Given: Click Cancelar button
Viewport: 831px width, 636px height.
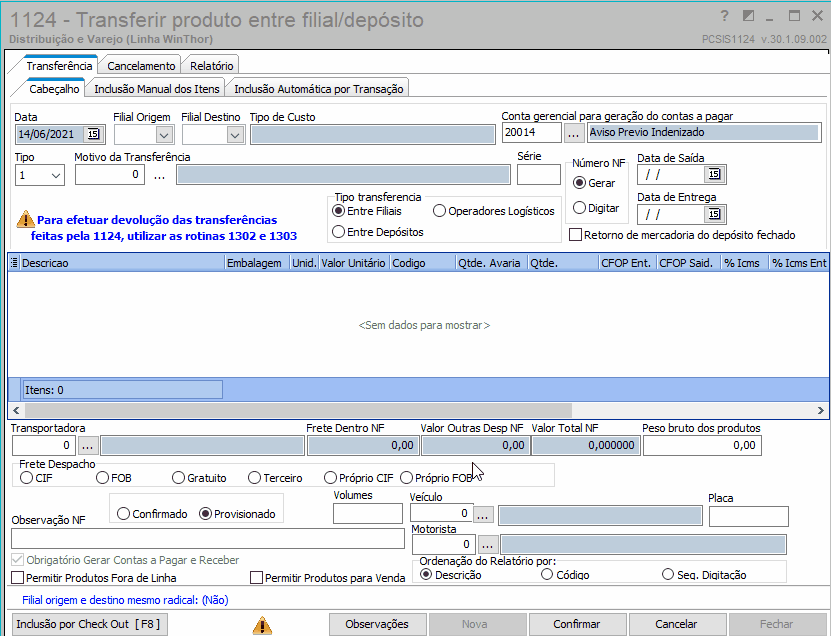Looking at the screenshot, I should click(x=676, y=624).
